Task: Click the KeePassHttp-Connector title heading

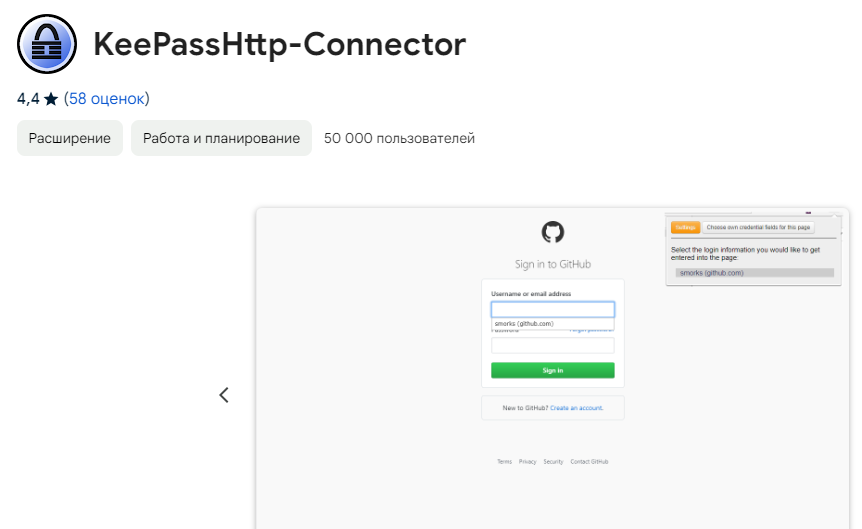Action: coord(280,44)
